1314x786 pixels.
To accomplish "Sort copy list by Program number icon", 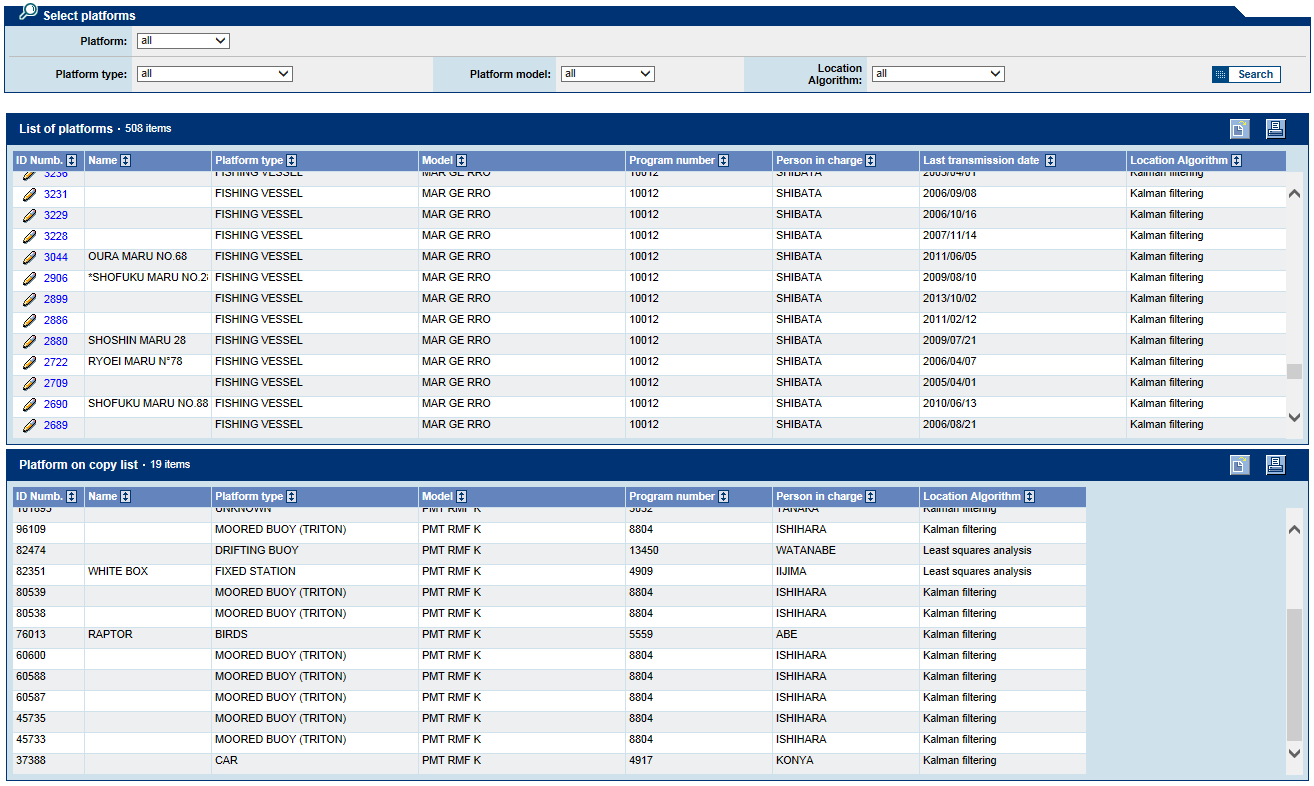I will (724, 497).
